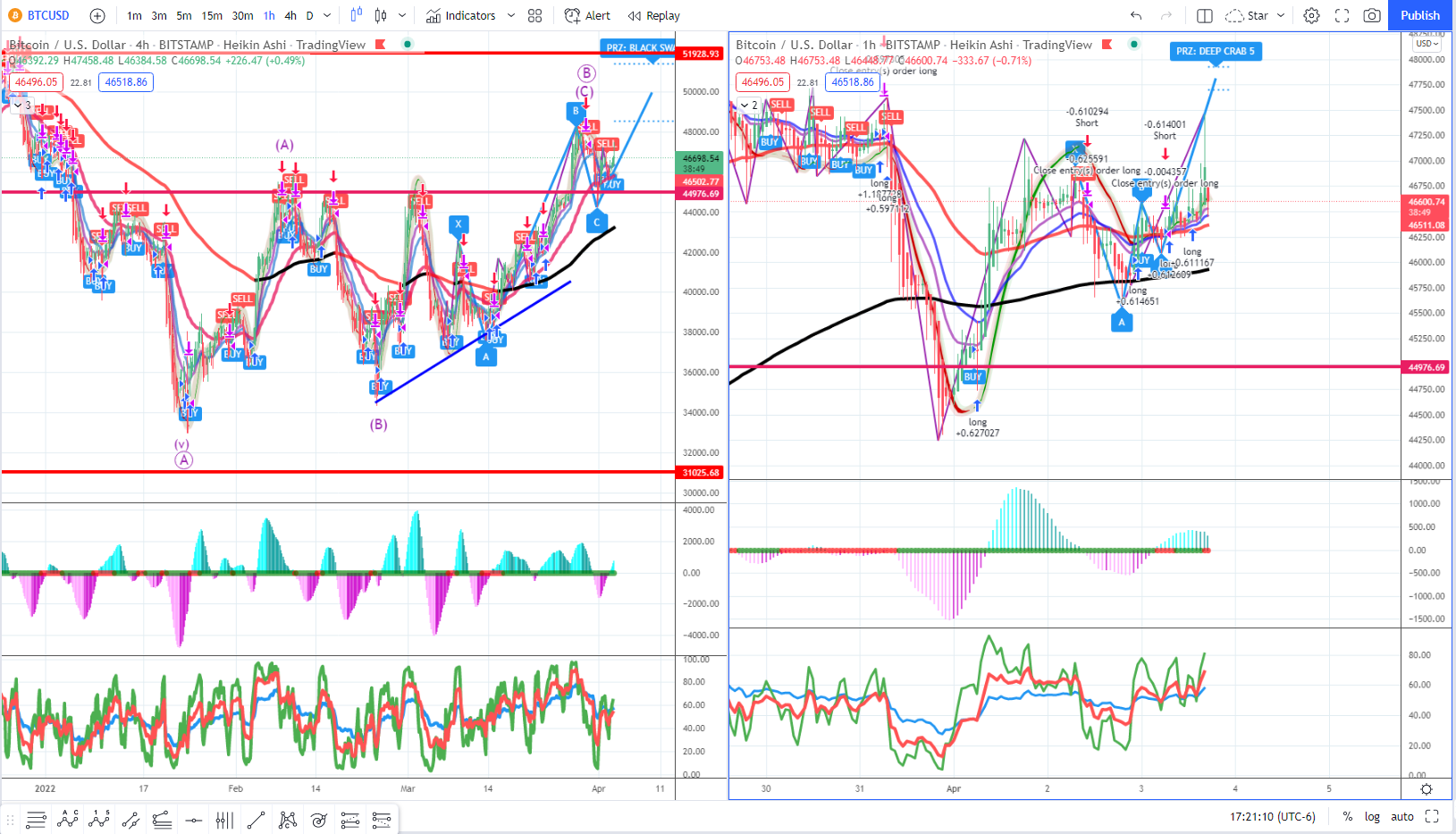Expand the chart type dropdown arrow
The image size is (1456, 834).
402,15
